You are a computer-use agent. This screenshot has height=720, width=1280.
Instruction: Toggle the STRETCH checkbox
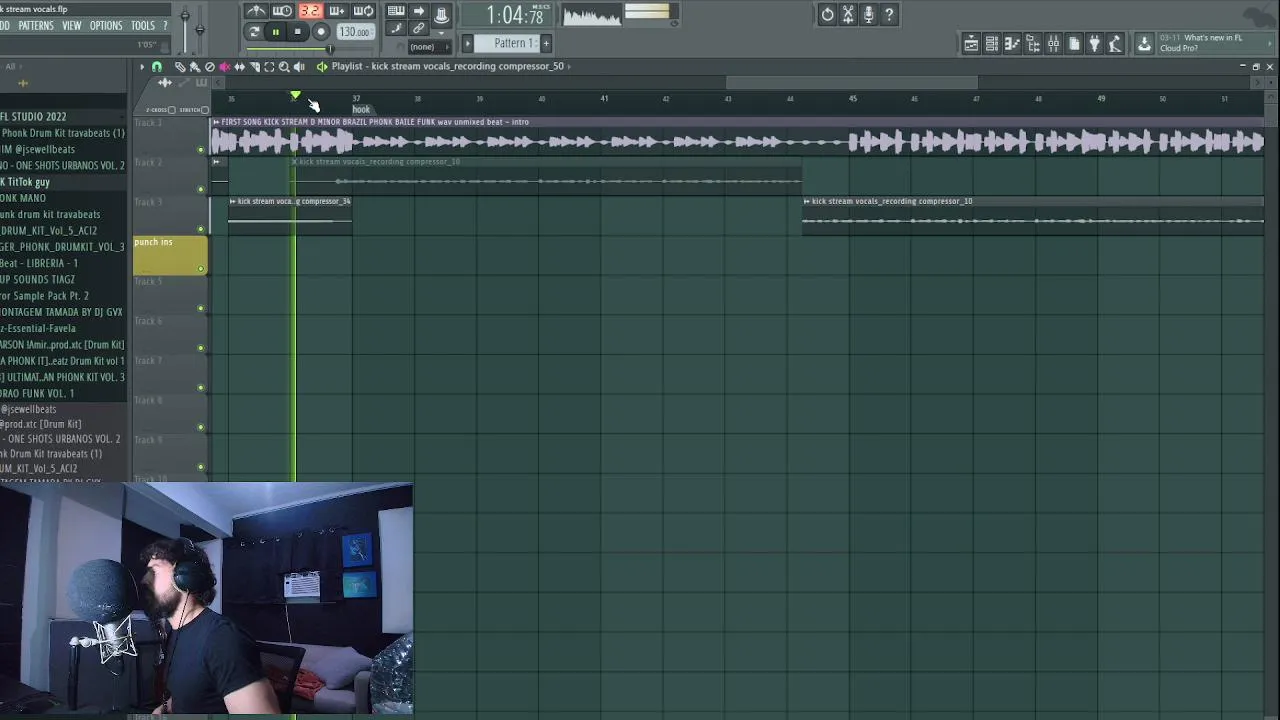click(205, 110)
